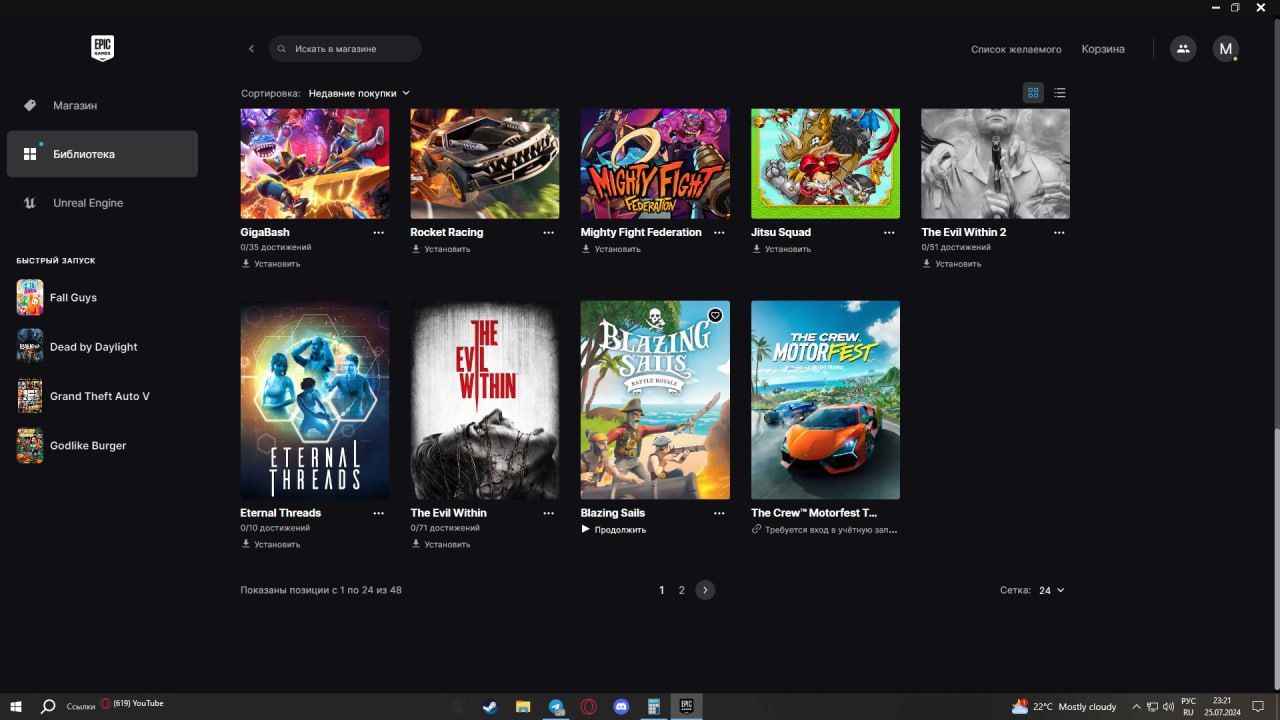This screenshot has height=720, width=1280.
Task: Open The Evil Within 2 three-dot menu
Action: [1059, 232]
